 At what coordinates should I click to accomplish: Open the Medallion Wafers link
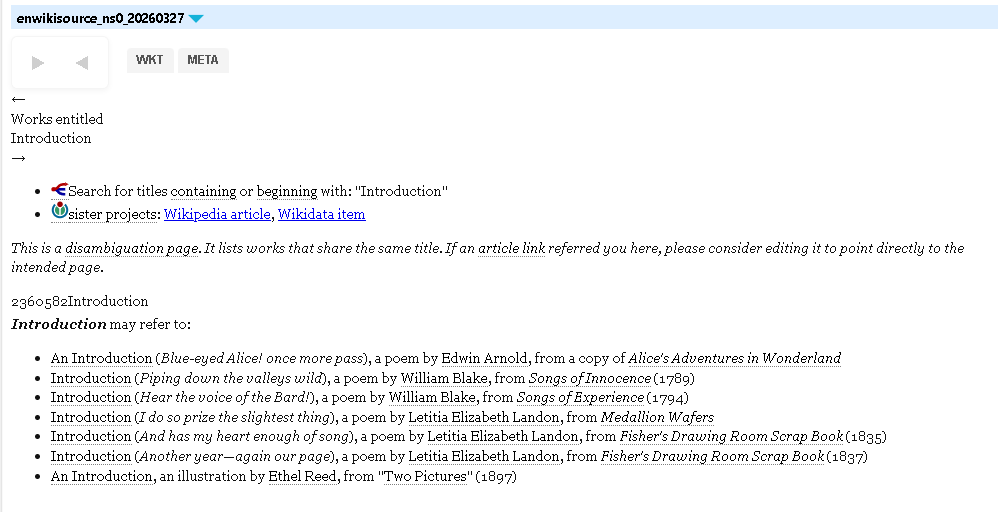[x=657, y=417]
